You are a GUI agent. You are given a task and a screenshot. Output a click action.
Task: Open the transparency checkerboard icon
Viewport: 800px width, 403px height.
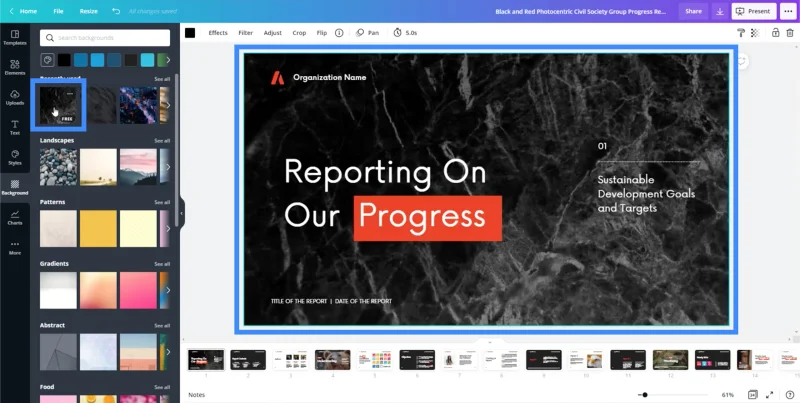click(x=755, y=33)
